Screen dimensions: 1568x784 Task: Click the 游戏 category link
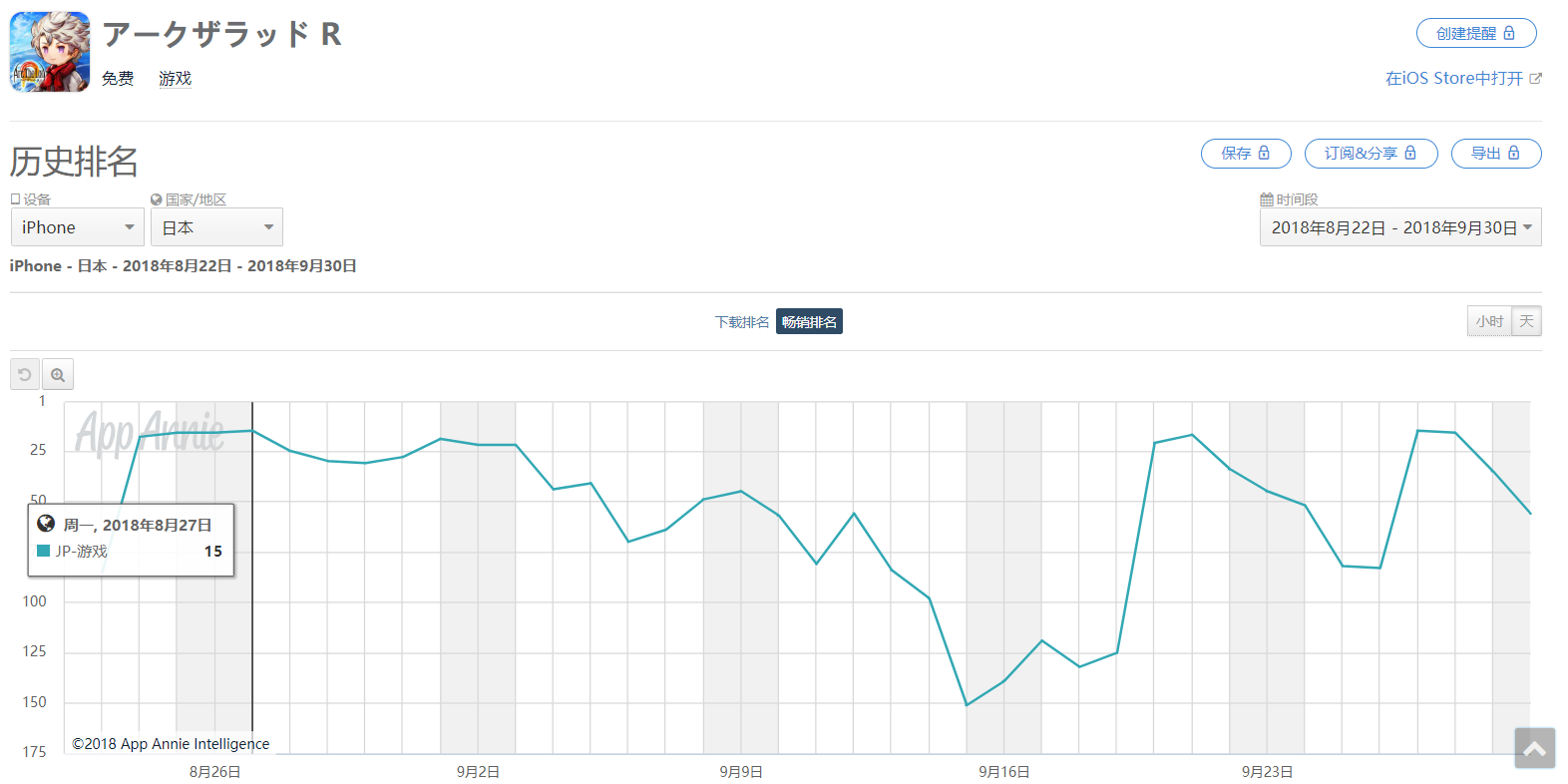(x=175, y=79)
